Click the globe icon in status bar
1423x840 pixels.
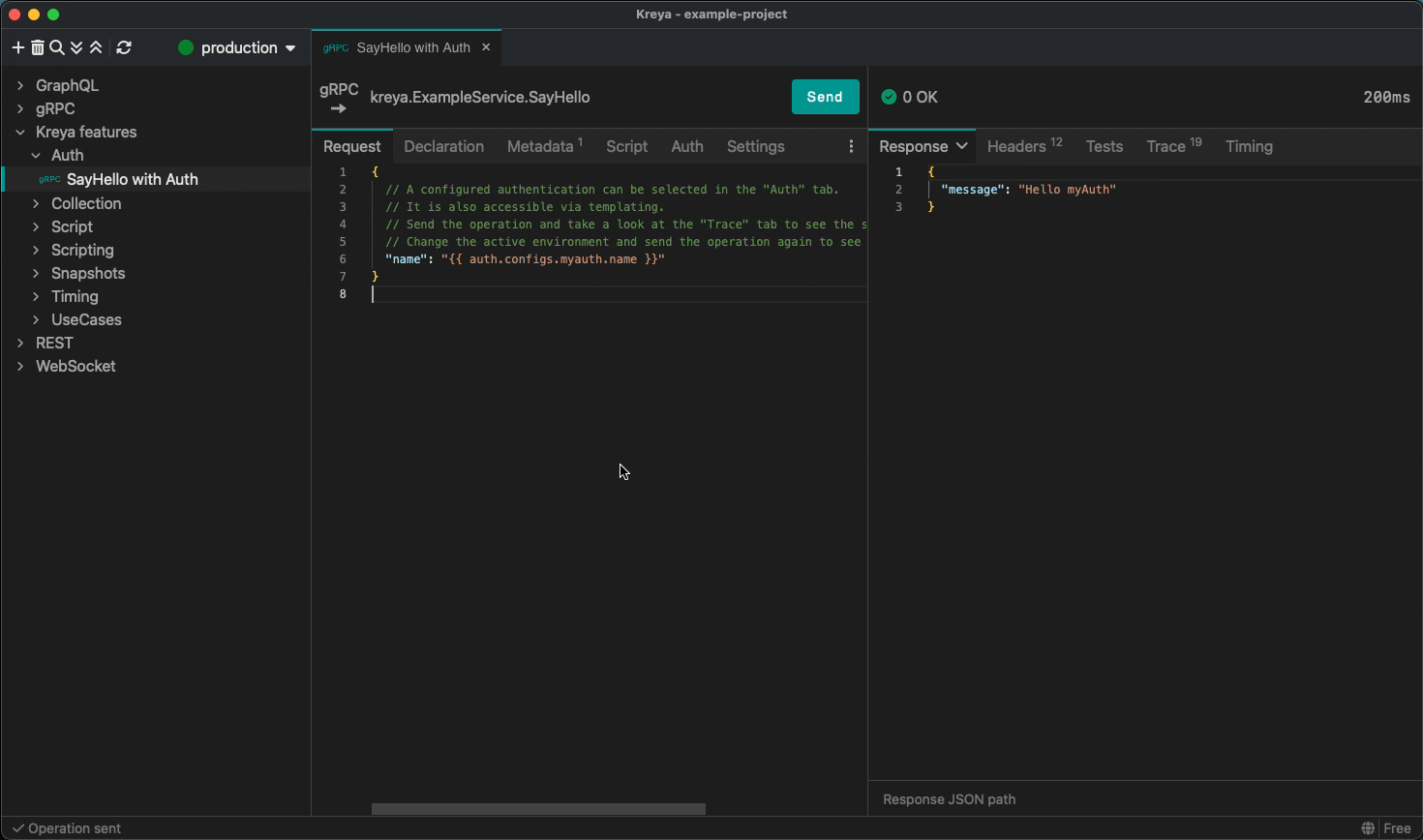click(1368, 828)
